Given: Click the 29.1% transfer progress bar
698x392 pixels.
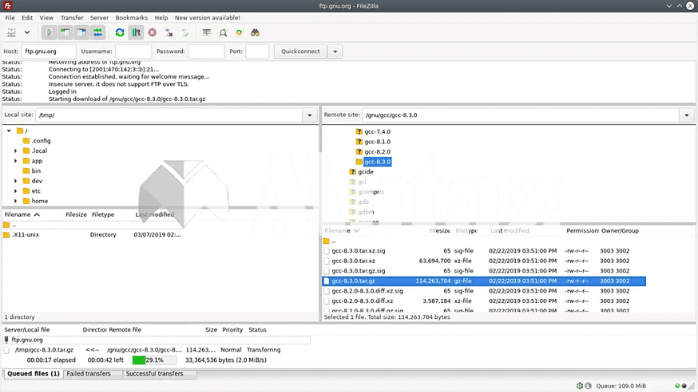Looking at the screenshot, I should tap(154, 360).
